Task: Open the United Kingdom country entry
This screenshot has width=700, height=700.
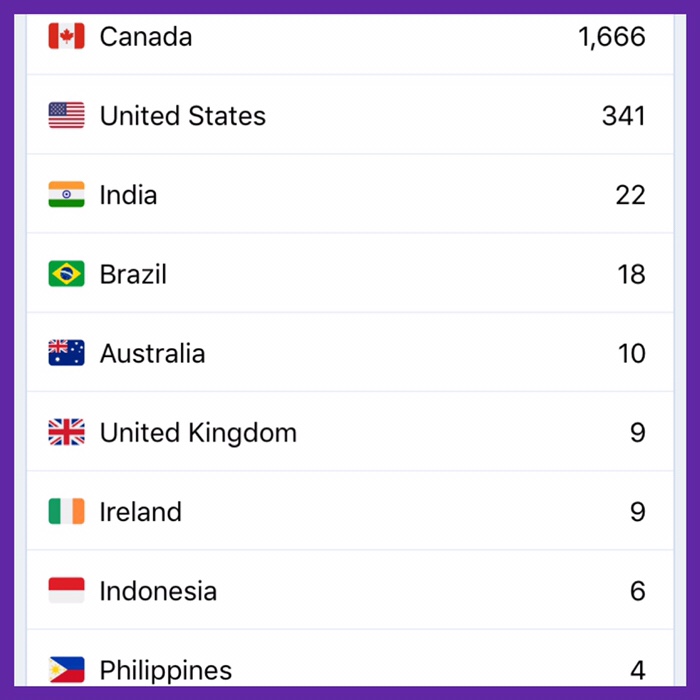Action: click(198, 432)
